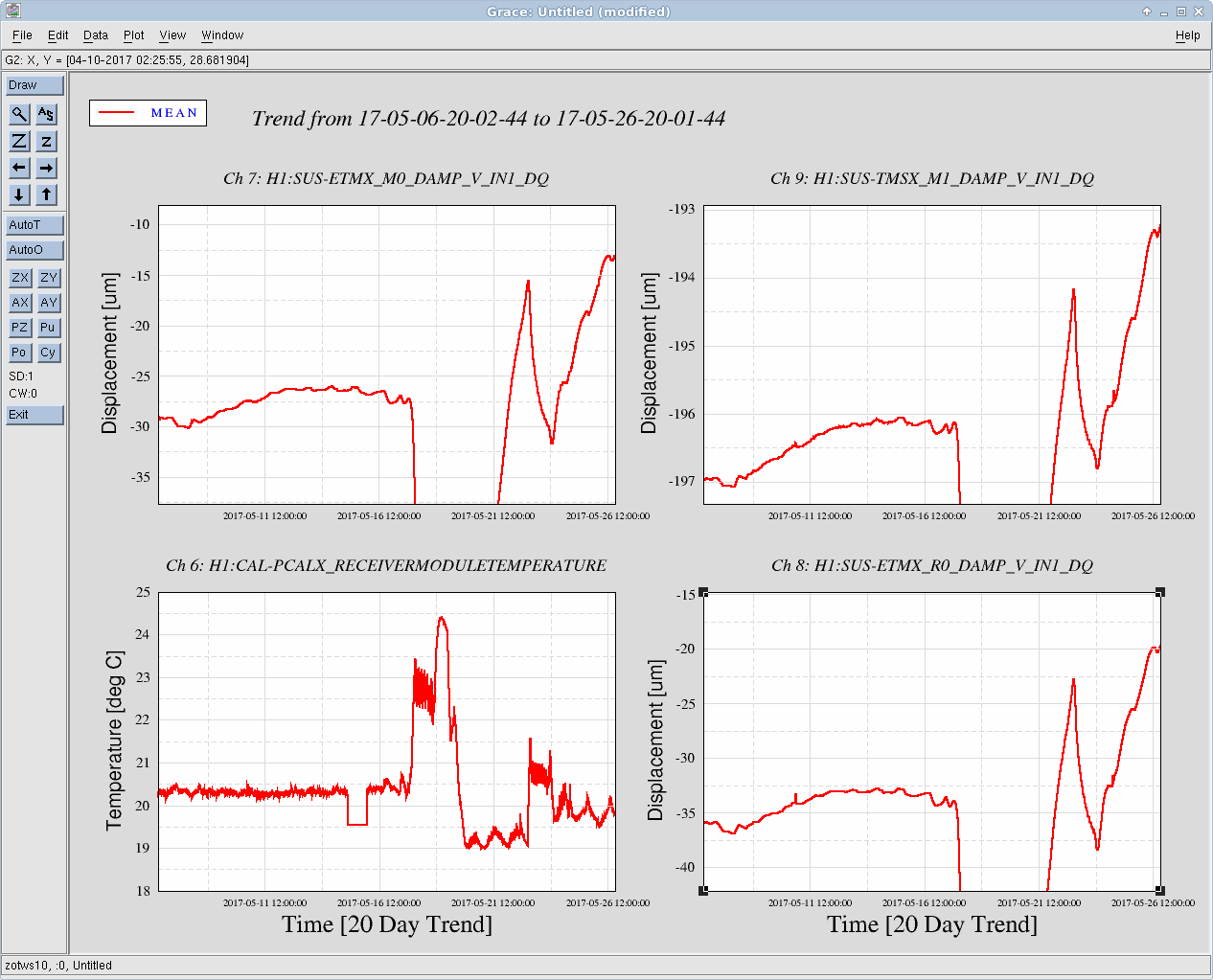Open the Plot menu
The width and height of the screenshot is (1213, 980).
134,35
